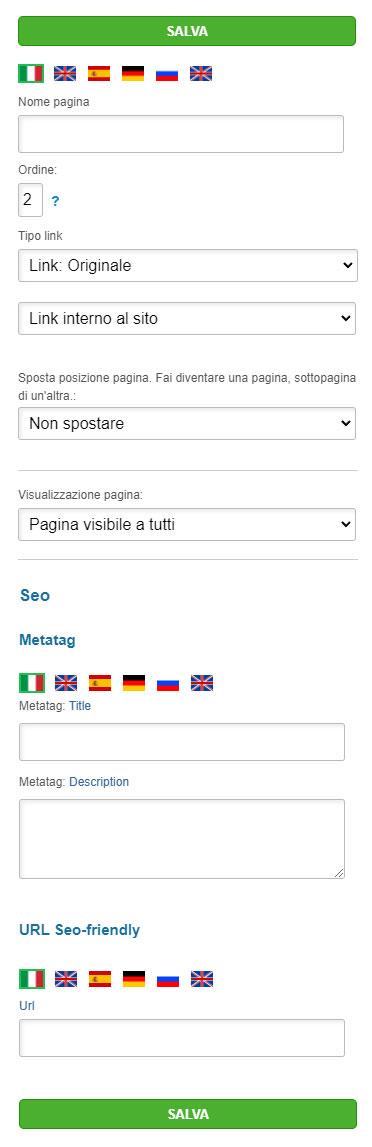Screen dimensions: 372x1147
Task: Open the Link: Originale dropdown
Action: (x=188, y=266)
